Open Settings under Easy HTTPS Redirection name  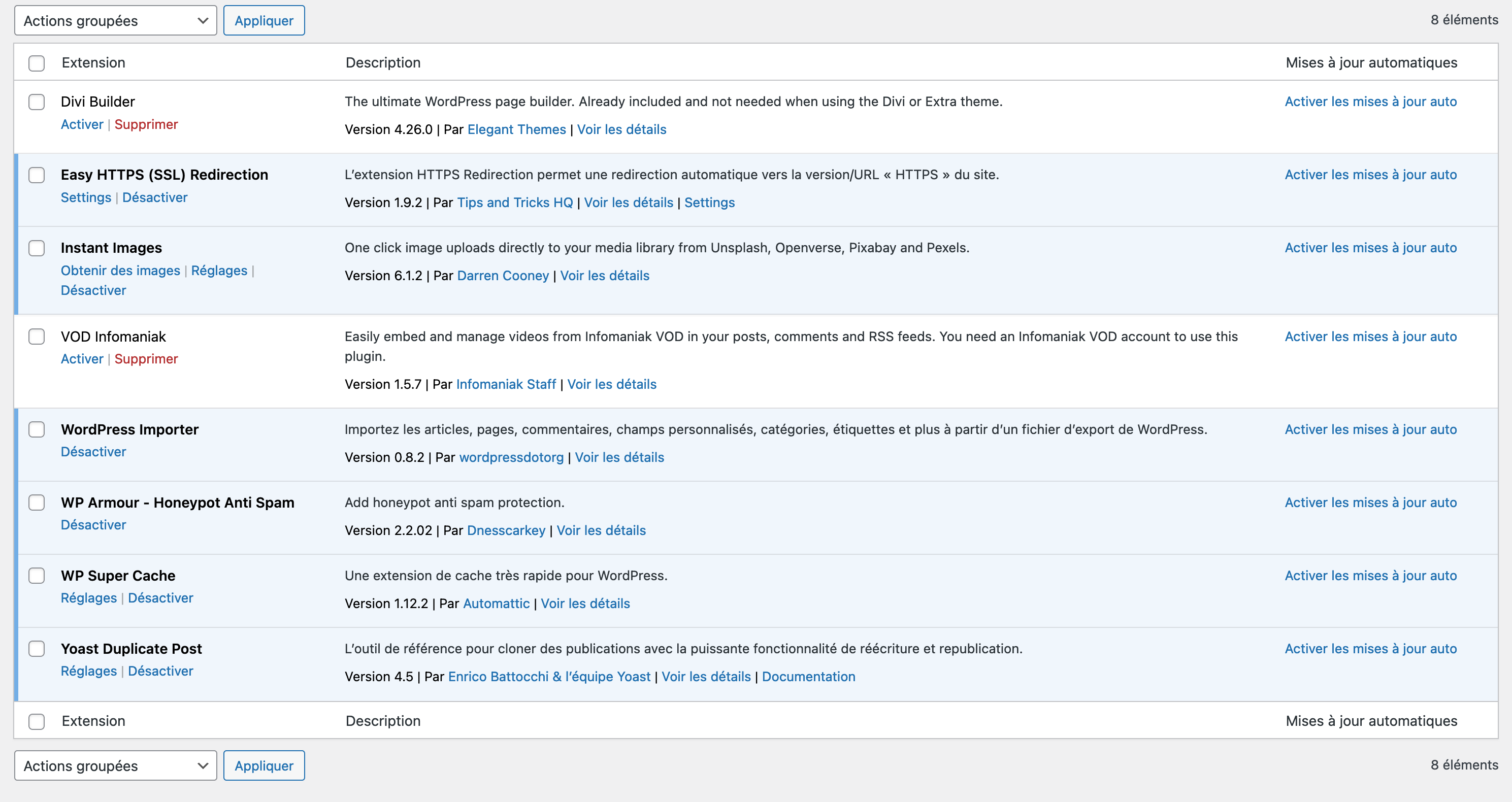pyautogui.click(x=86, y=198)
